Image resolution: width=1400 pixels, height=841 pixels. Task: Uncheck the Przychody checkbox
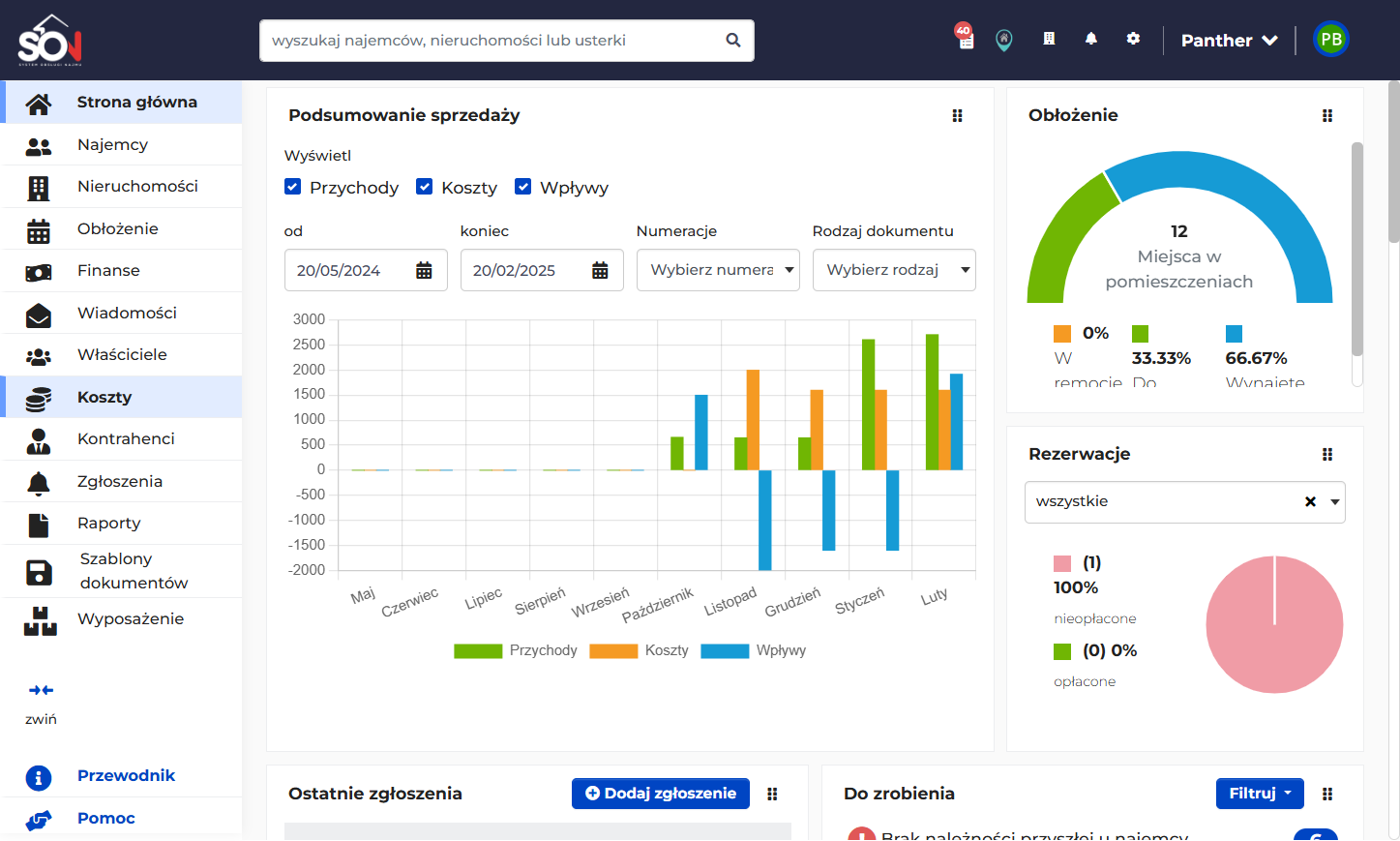coord(293,187)
